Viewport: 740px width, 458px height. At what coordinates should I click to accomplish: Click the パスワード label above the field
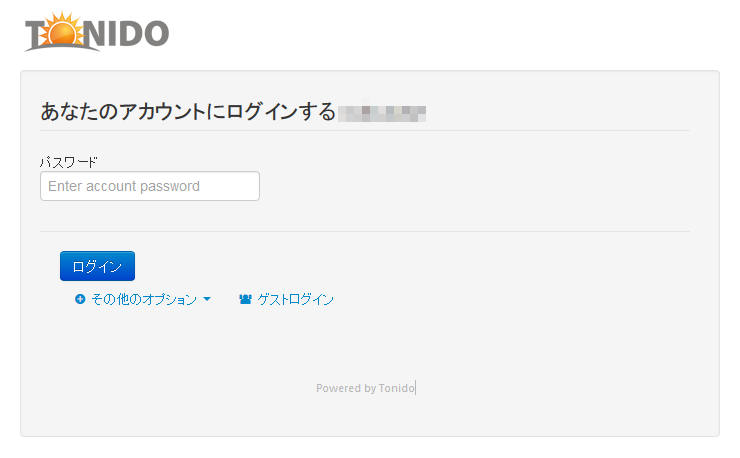69,162
